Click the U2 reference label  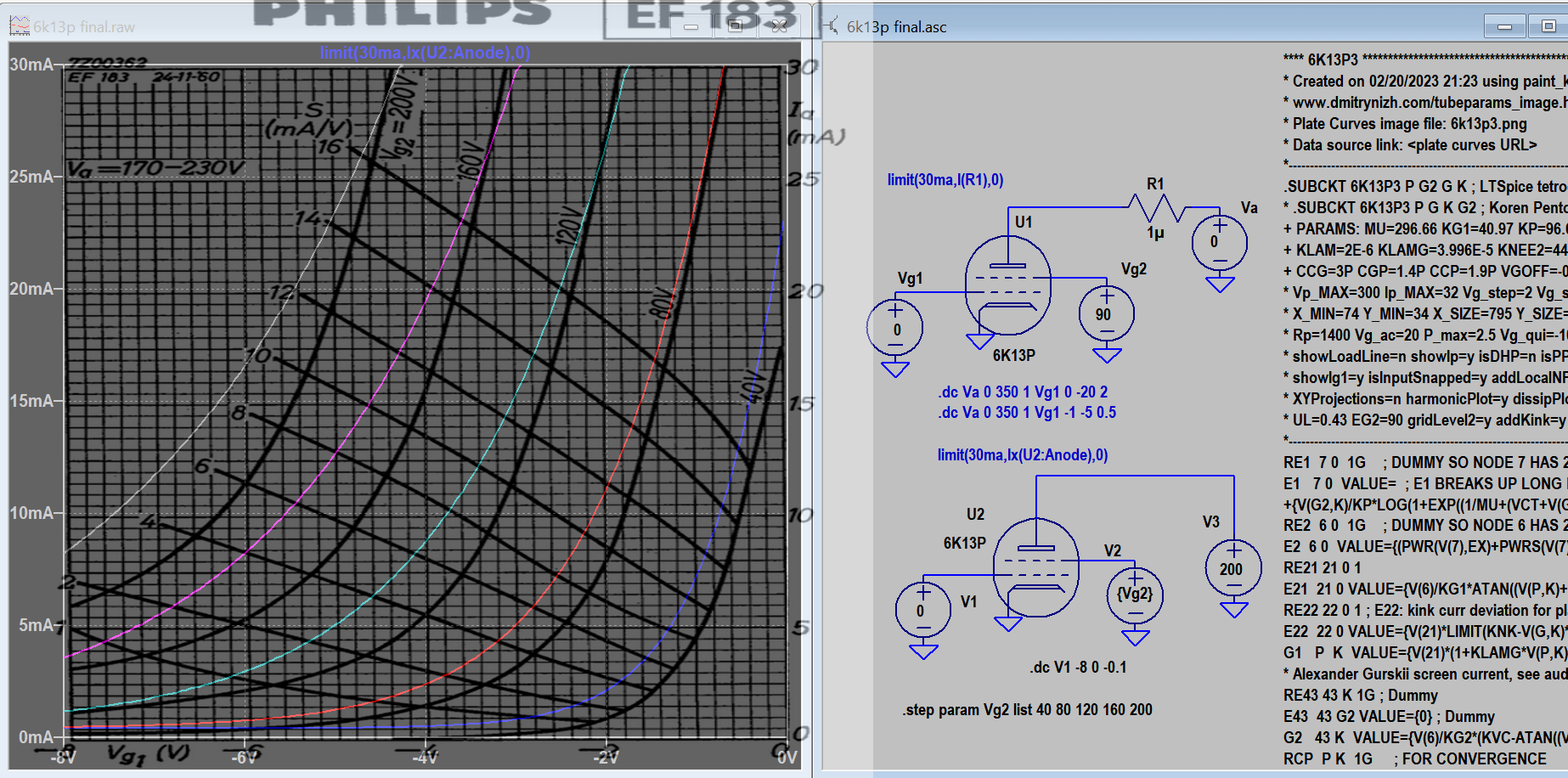coord(975,515)
